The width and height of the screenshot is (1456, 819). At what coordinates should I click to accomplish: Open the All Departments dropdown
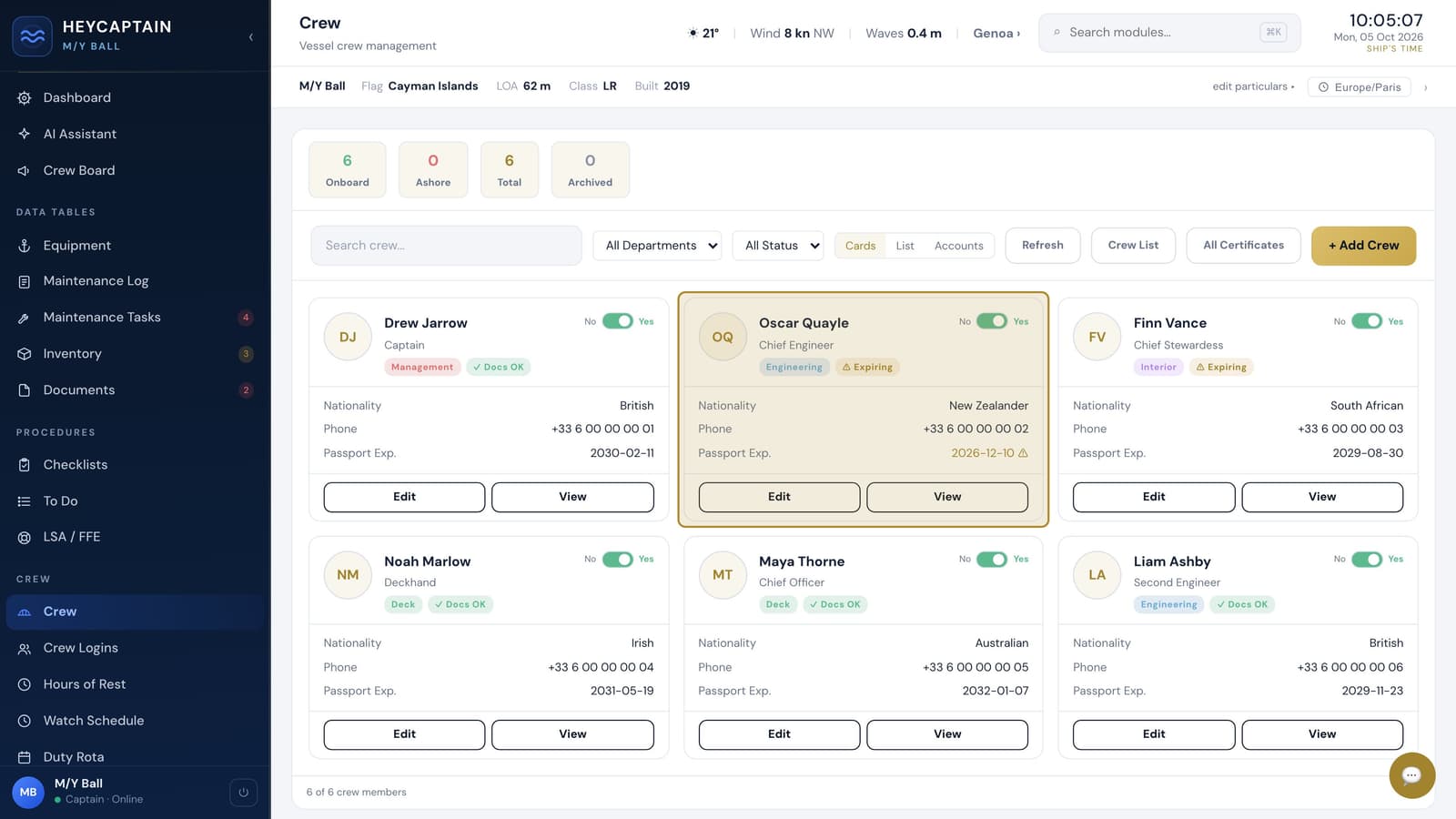(x=657, y=246)
